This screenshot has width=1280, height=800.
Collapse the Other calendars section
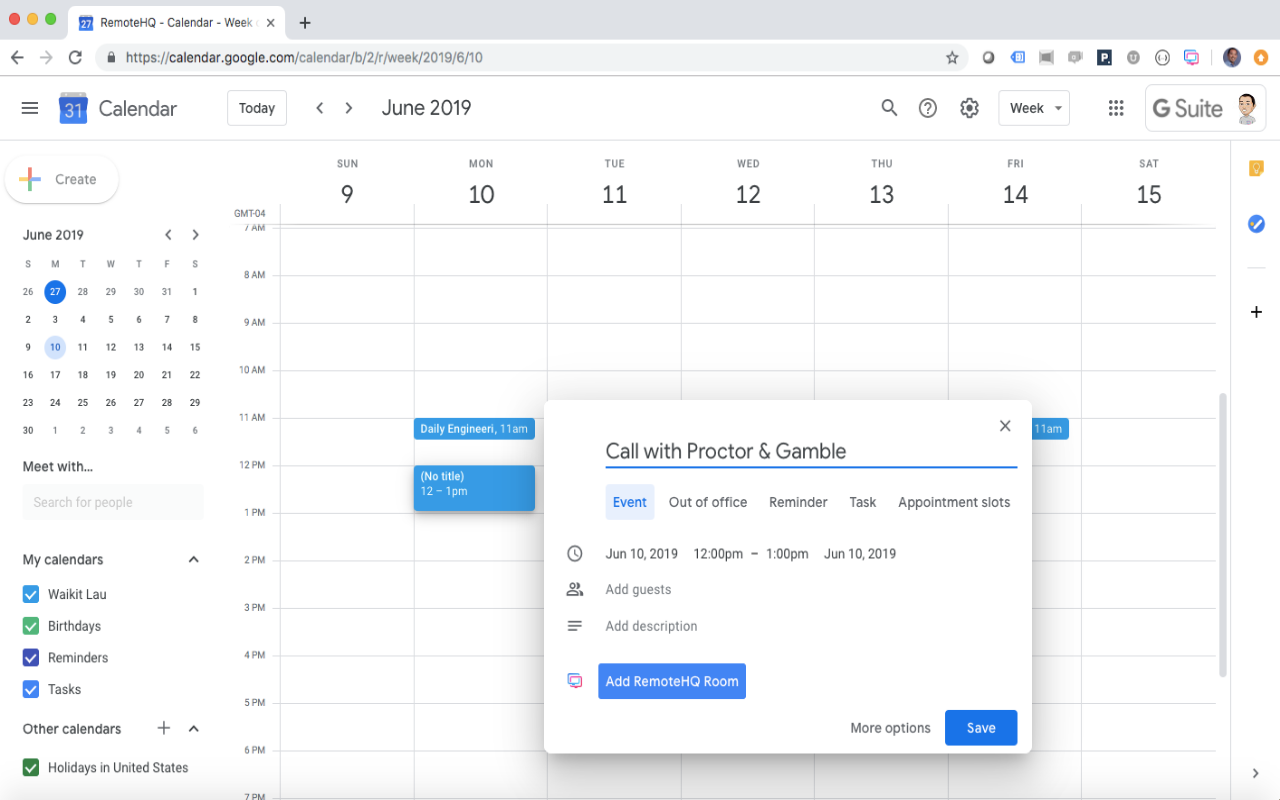[x=194, y=728]
